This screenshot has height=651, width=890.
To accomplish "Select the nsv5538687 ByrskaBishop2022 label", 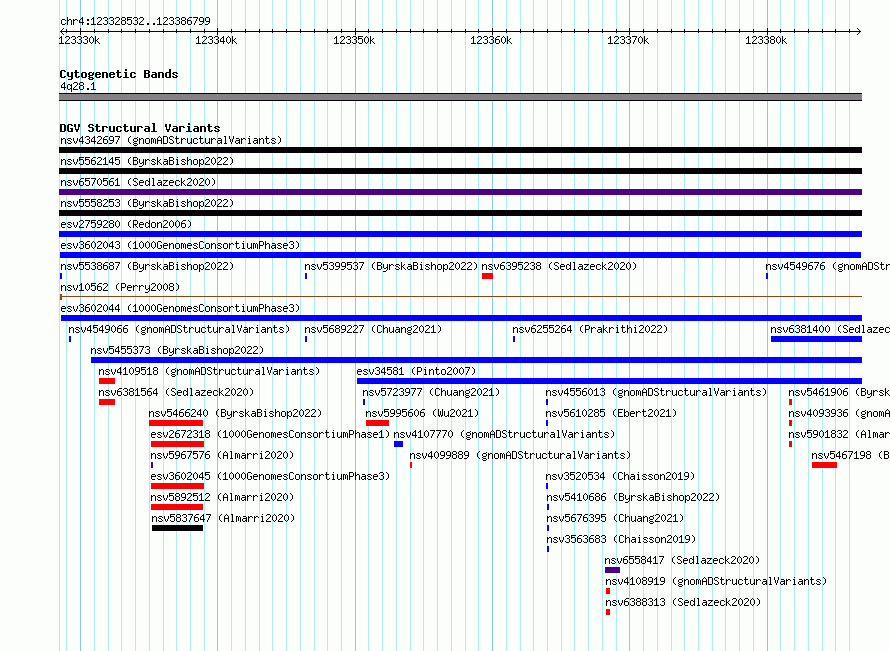I will click(x=147, y=266).
